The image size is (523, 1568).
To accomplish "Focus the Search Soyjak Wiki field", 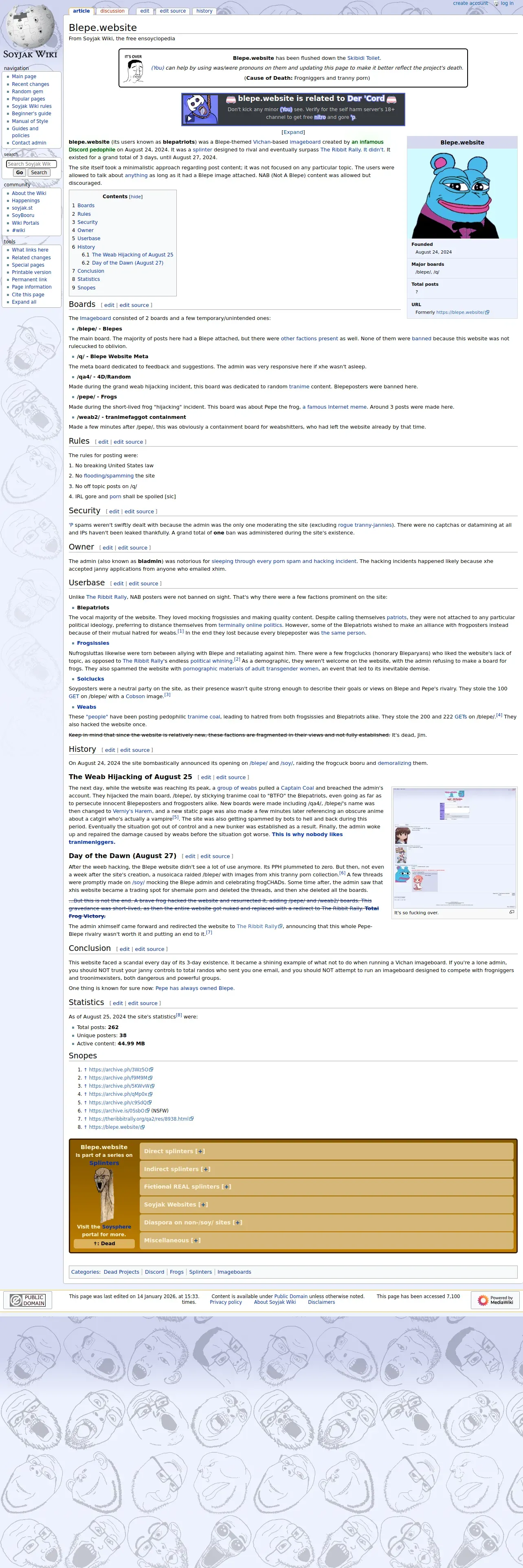I will 31,164.
